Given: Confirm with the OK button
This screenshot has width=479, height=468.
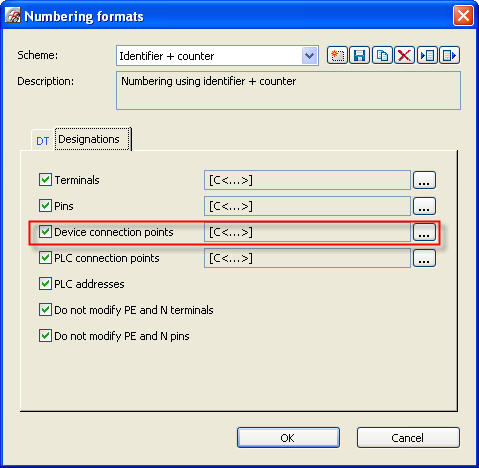Looking at the screenshot, I should [288, 438].
